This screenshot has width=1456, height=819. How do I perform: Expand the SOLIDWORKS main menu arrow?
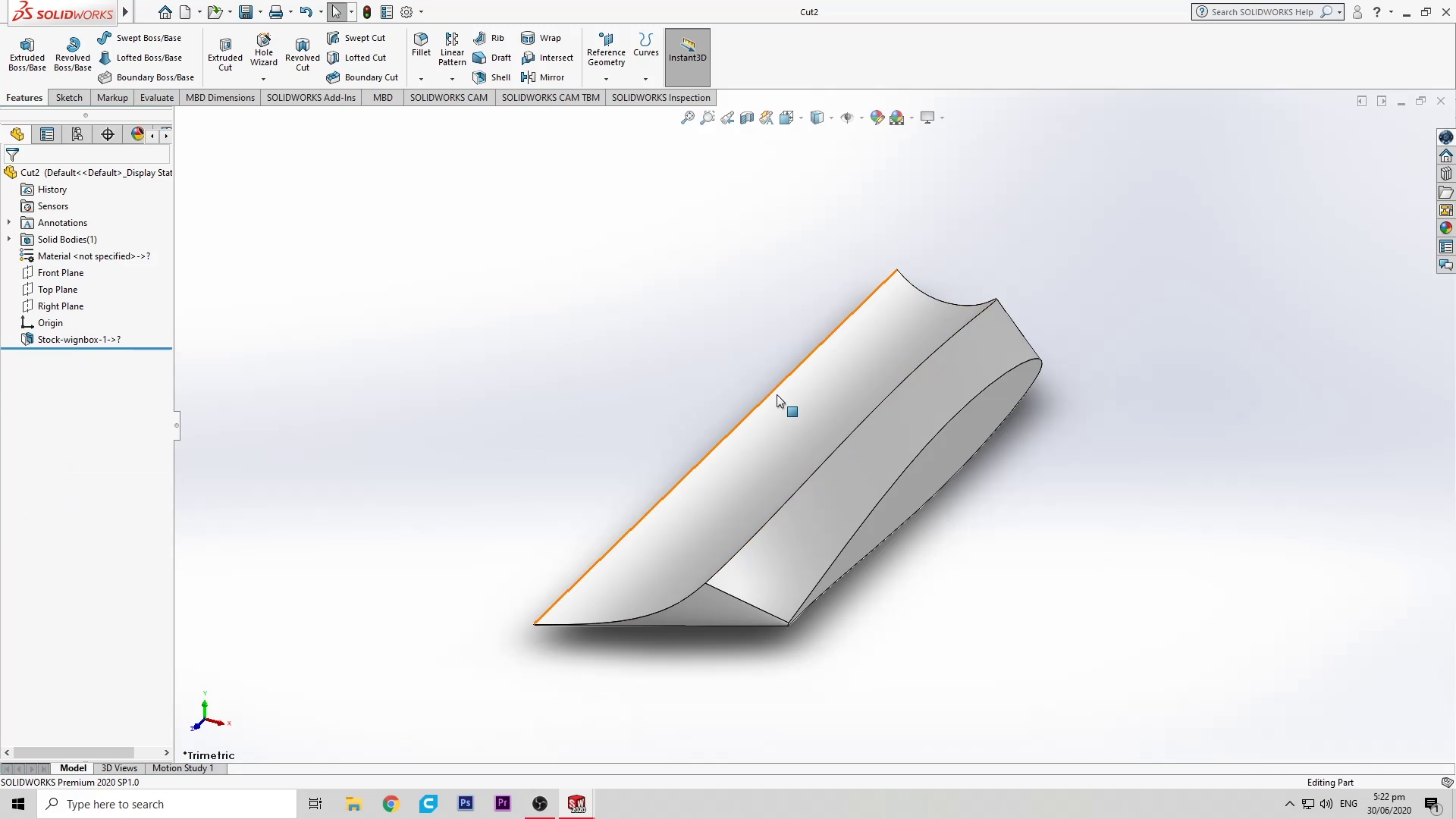[126, 12]
